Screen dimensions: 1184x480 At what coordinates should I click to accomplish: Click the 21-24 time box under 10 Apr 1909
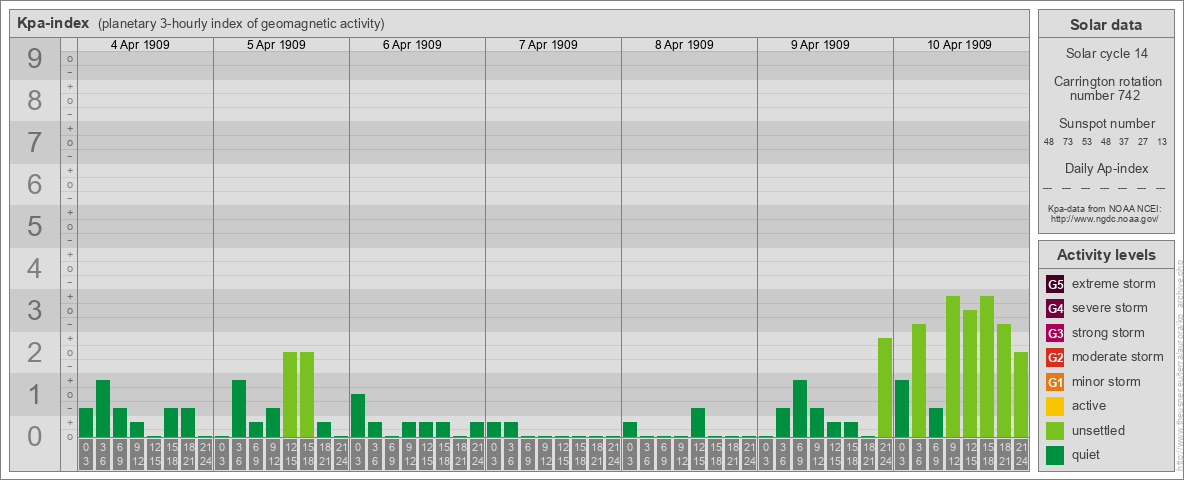pos(1021,455)
